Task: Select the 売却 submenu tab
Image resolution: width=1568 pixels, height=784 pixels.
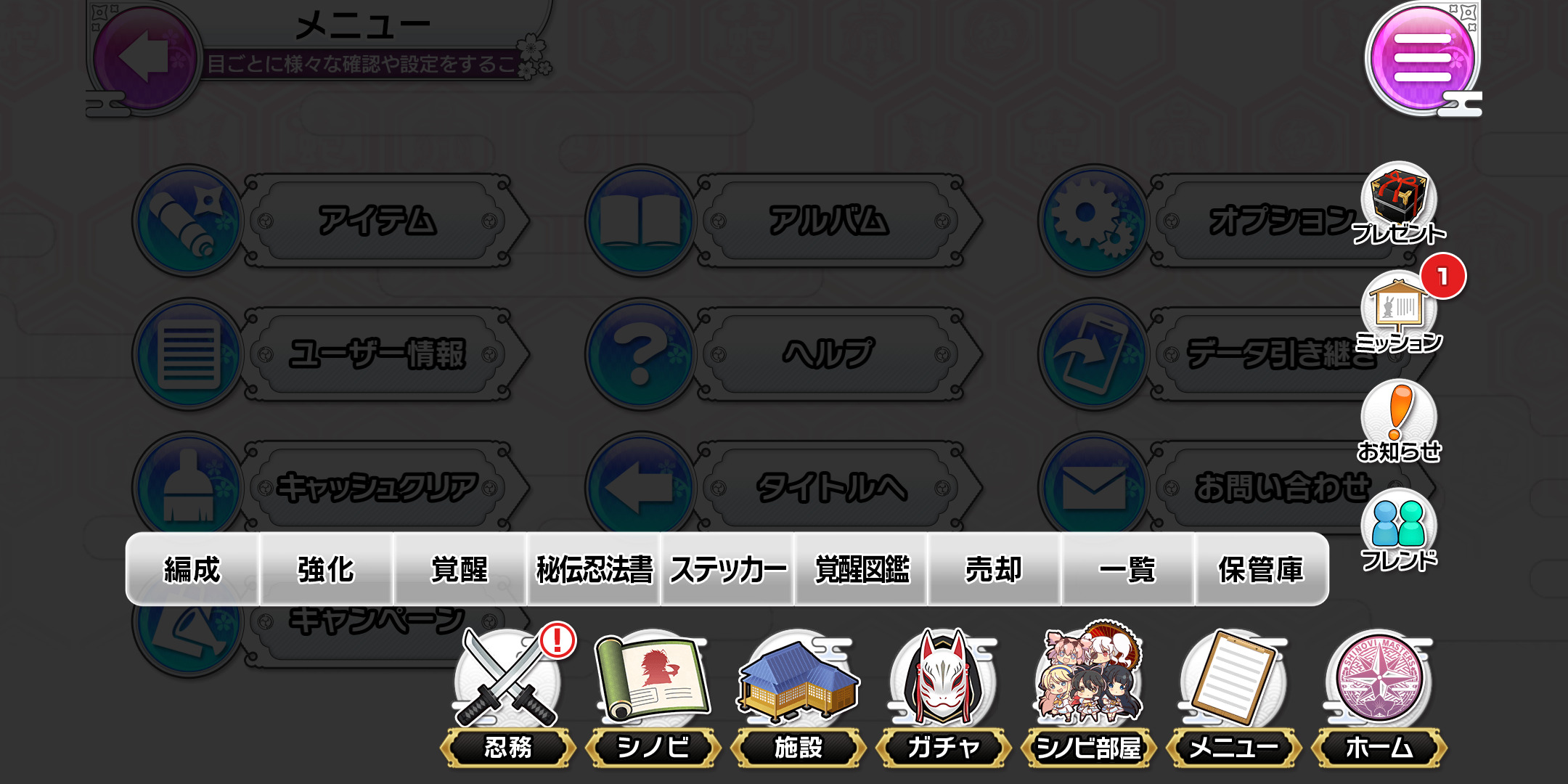Action: point(994,569)
